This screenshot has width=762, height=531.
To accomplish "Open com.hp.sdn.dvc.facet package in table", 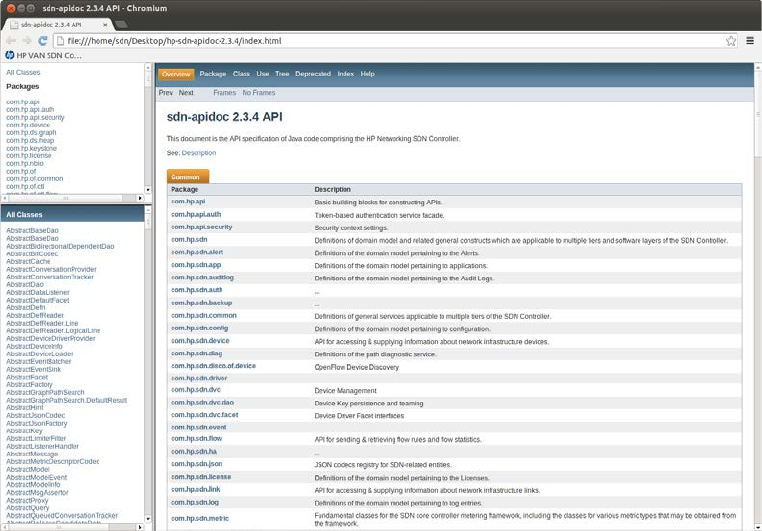I will (x=205, y=415).
